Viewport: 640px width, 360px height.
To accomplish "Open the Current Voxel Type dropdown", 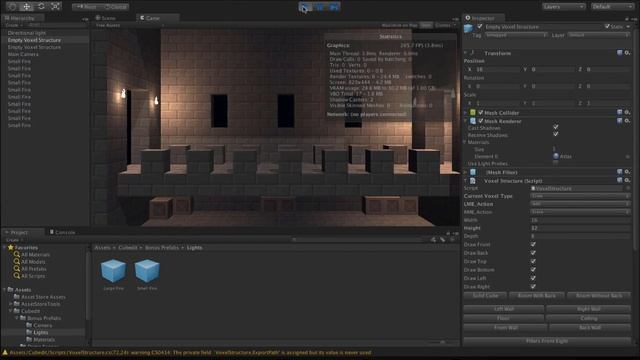I will click(x=580, y=196).
